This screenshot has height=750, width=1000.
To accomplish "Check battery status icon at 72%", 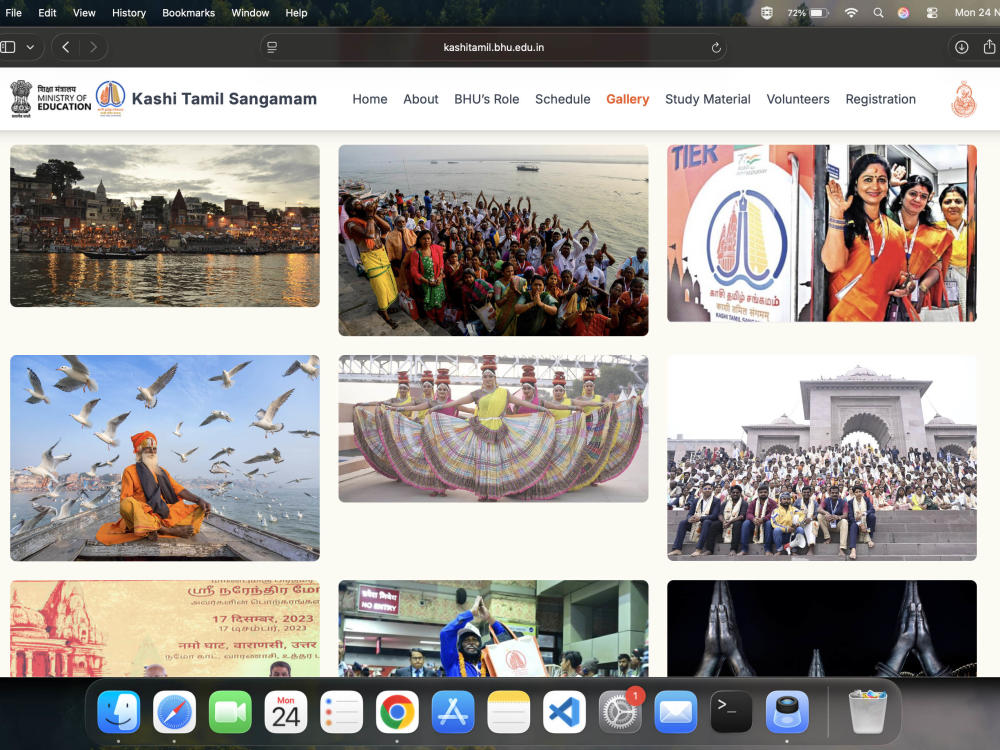I will 808,13.
